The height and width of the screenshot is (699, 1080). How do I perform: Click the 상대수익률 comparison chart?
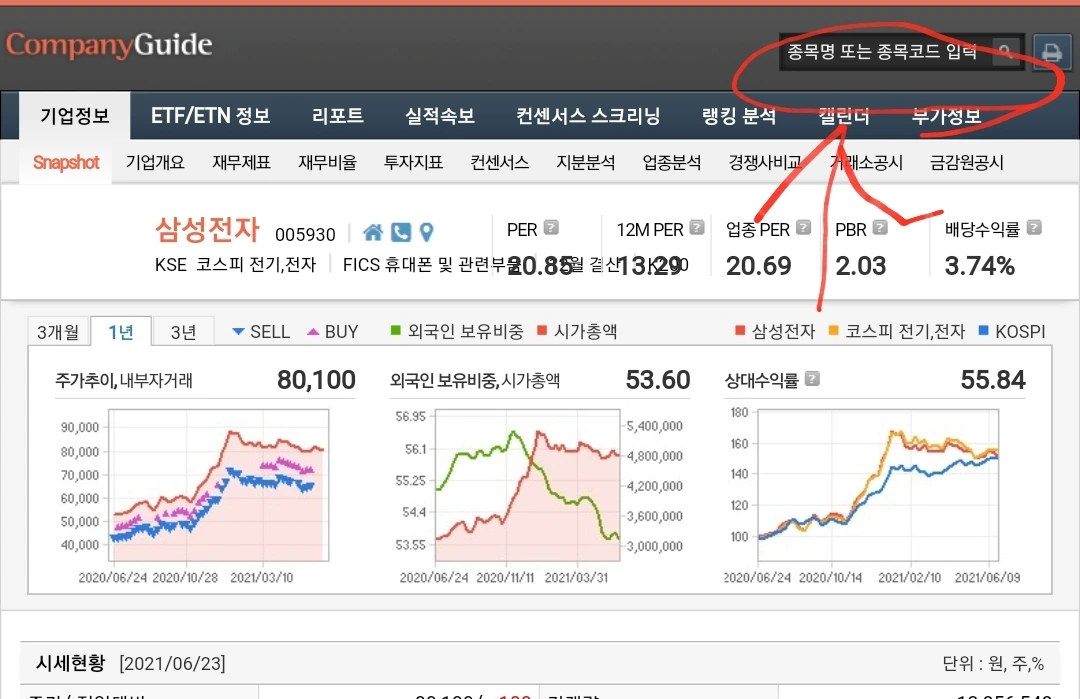(x=878, y=486)
